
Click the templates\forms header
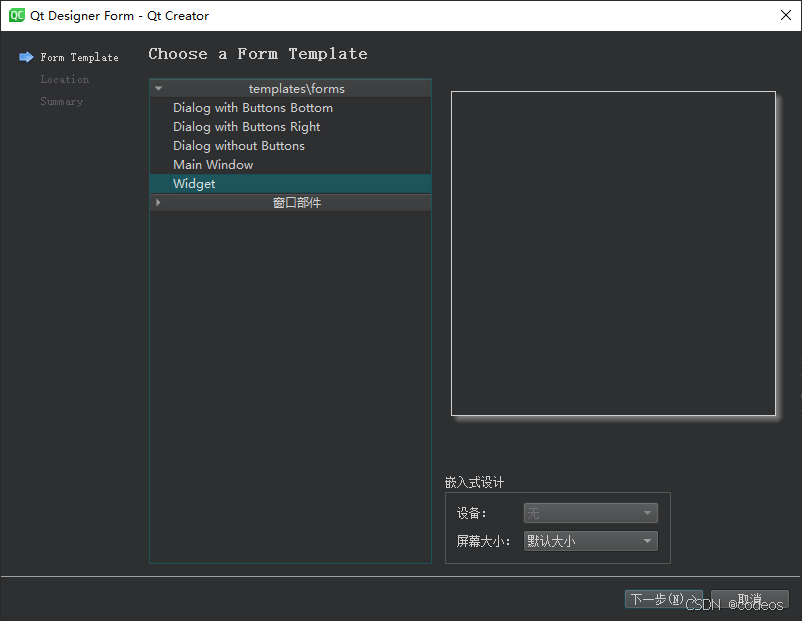(x=291, y=88)
